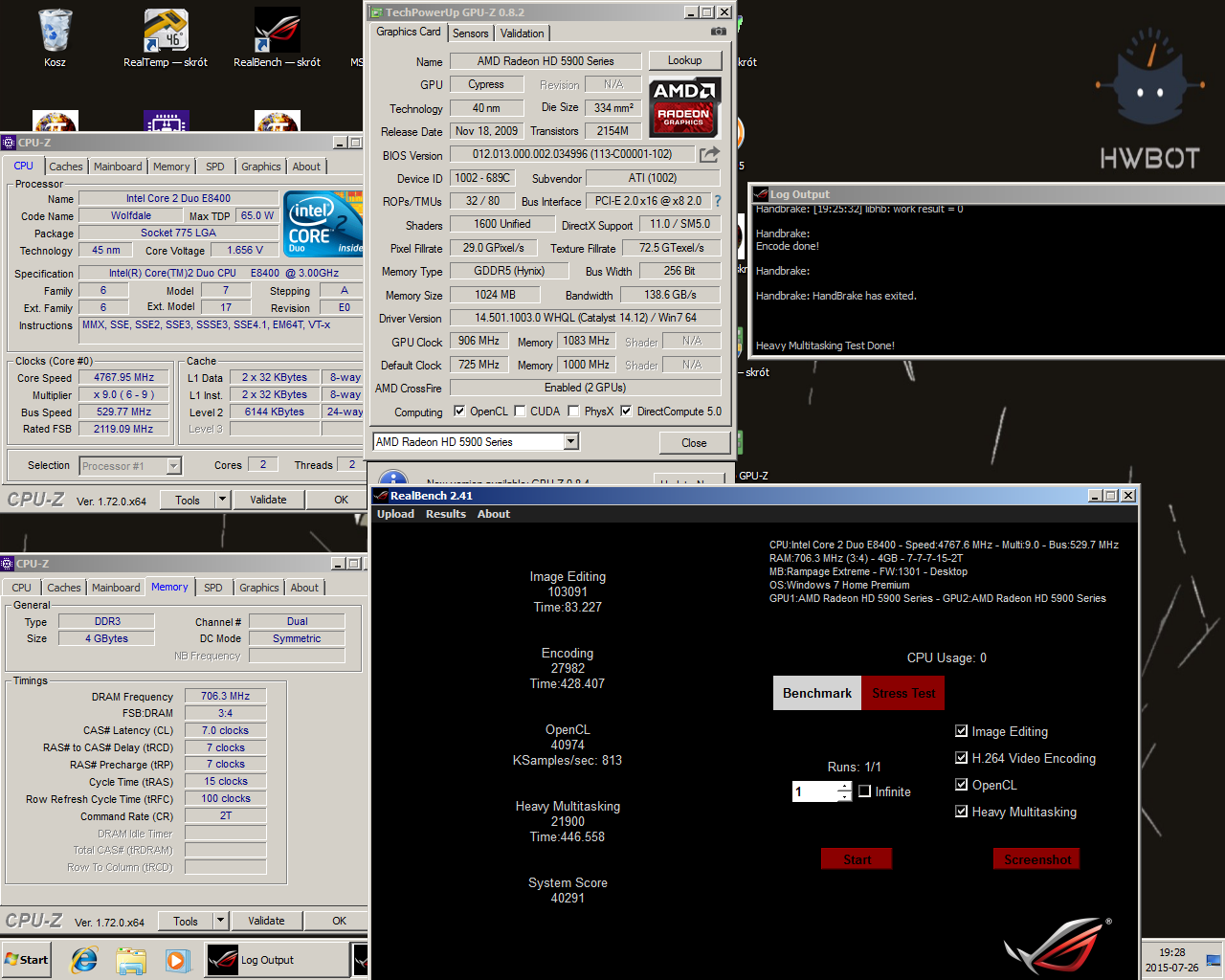The image size is (1225, 980).
Task: Open the Recycle Bin (Kosz) desktop icon
Action: point(55,38)
